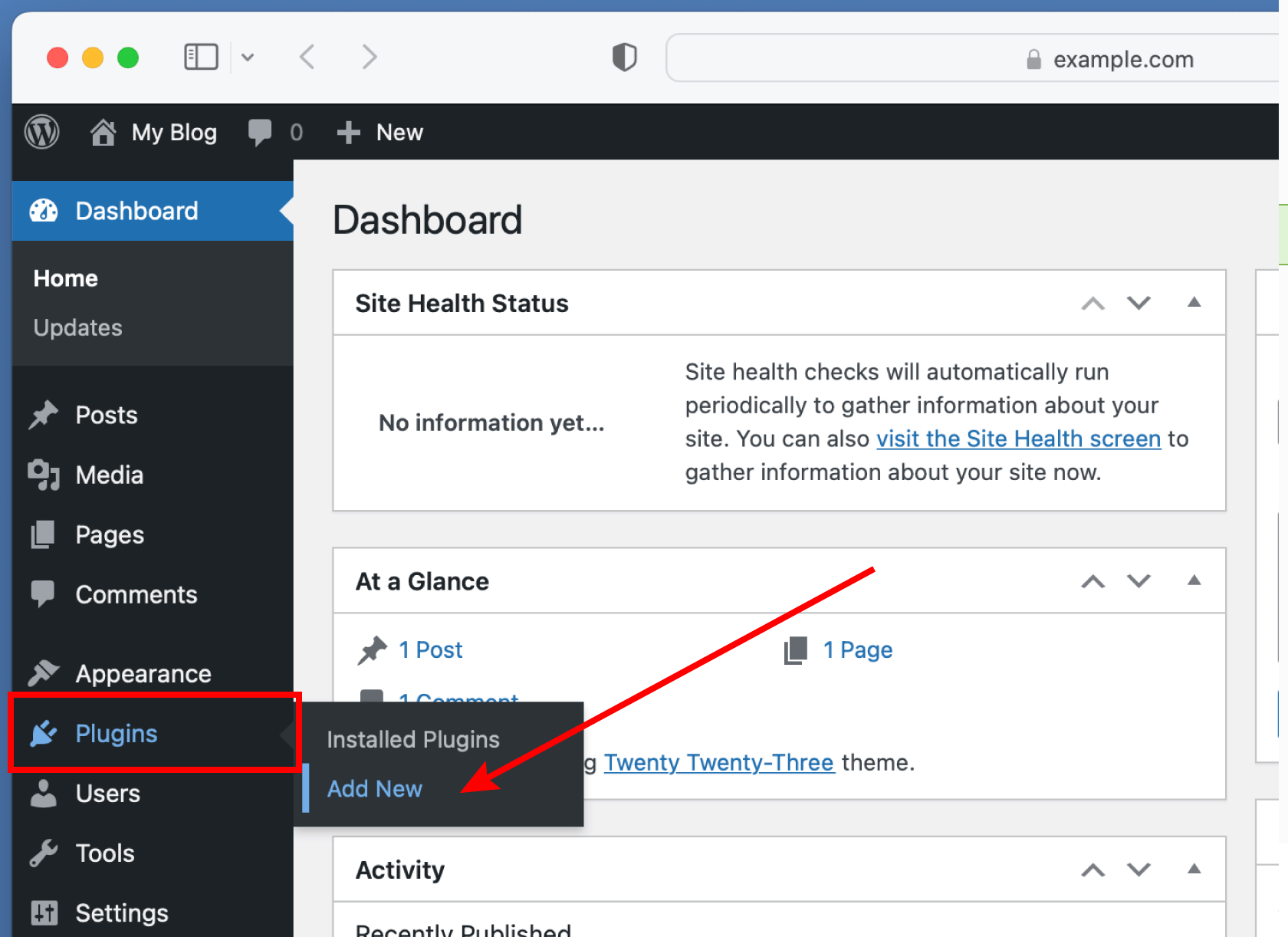Image resolution: width=1288 pixels, height=937 pixels.
Task: Click the example.com address bar
Action: pyautogui.click(x=976, y=58)
